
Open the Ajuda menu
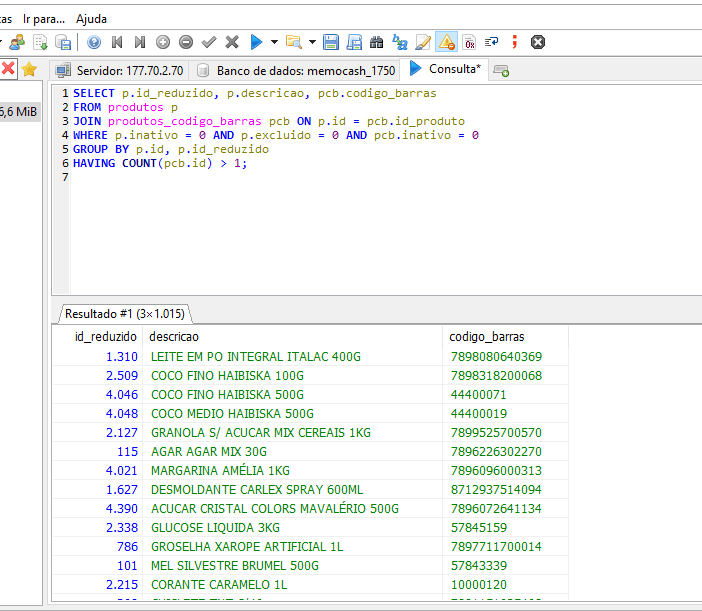click(x=91, y=19)
